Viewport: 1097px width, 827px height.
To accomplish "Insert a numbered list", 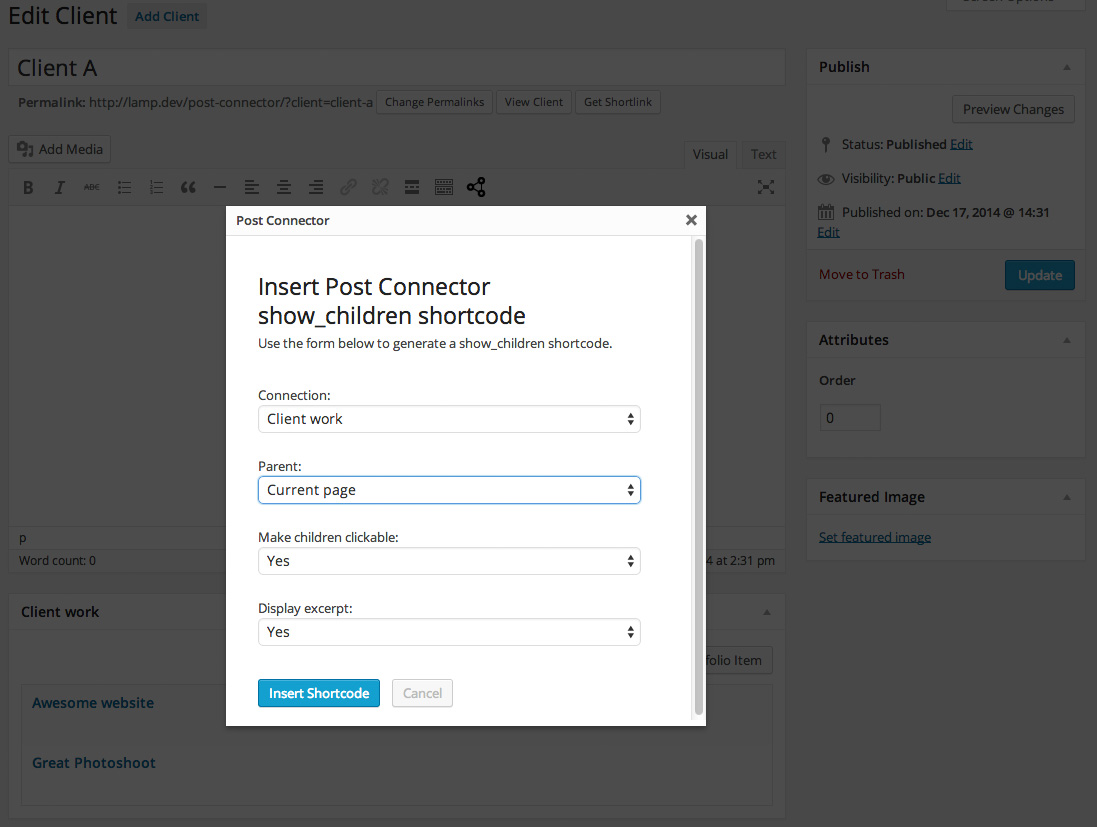I will [x=157, y=188].
